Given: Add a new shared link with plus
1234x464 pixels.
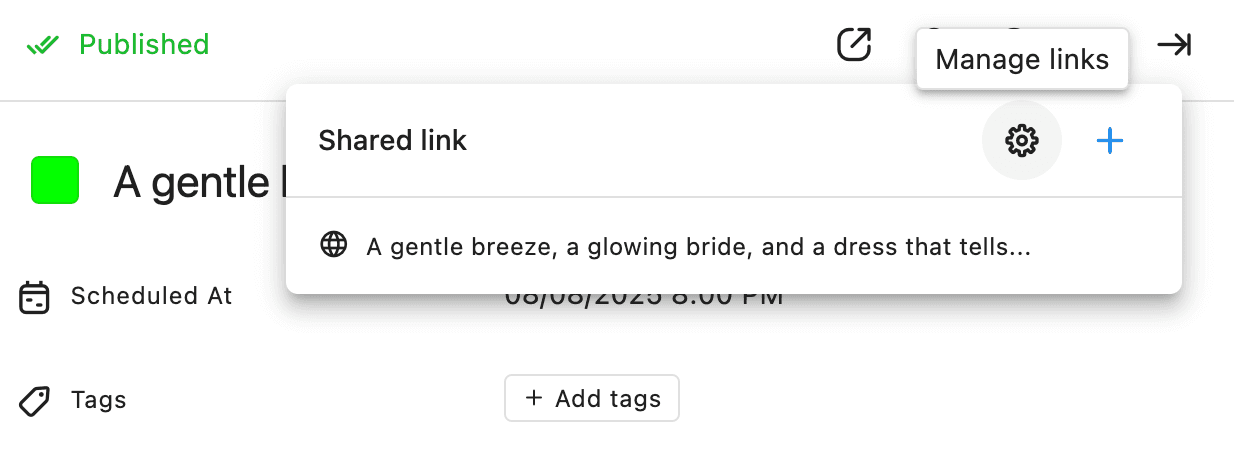Looking at the screenshot, I should coord(1110,141).
